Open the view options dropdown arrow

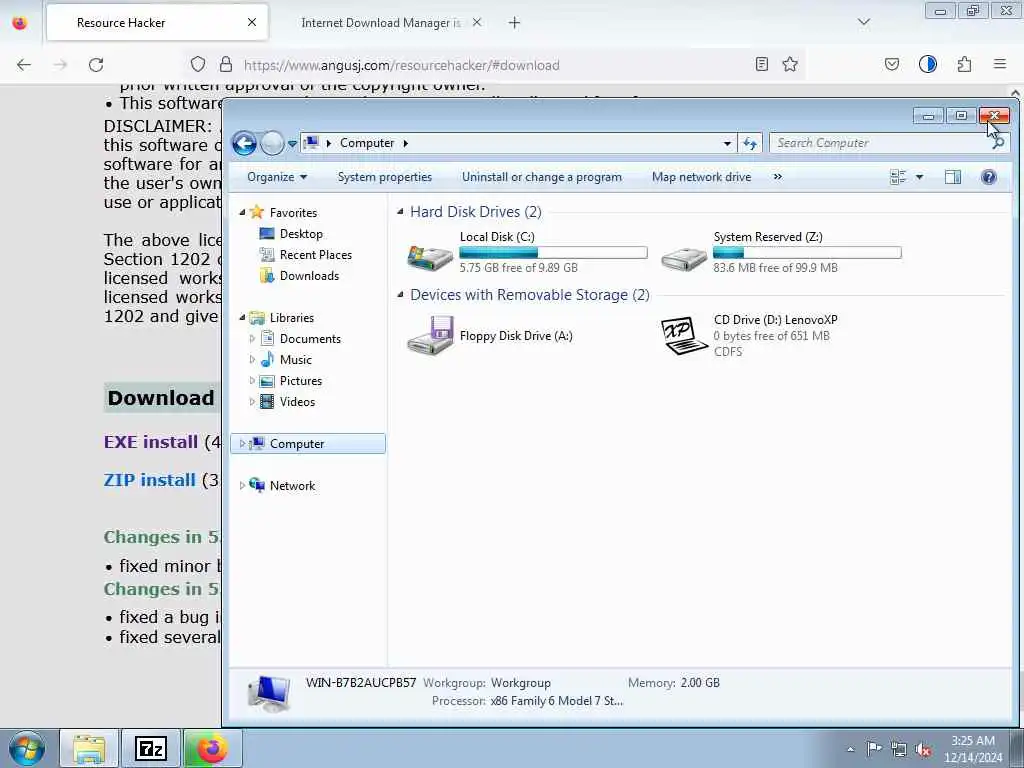919,177
